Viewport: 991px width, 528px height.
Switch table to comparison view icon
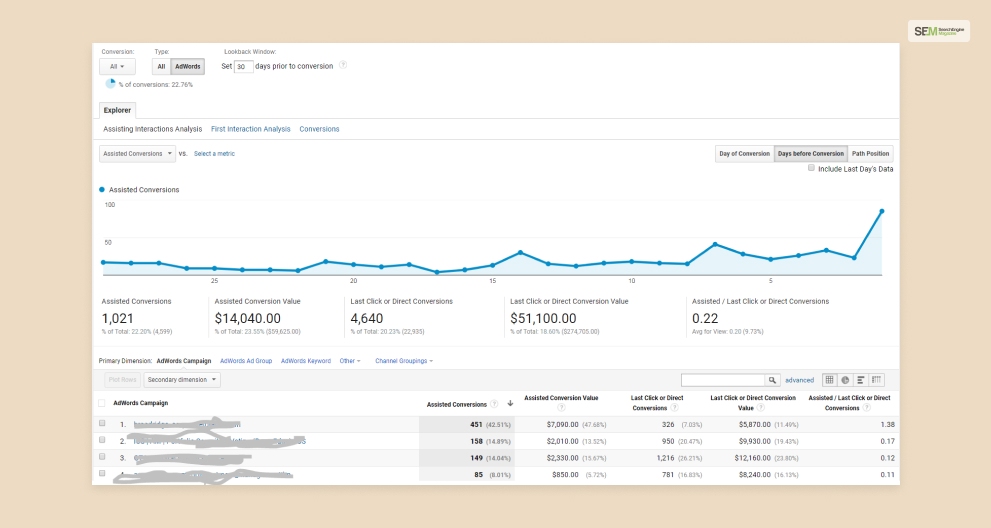877,380
